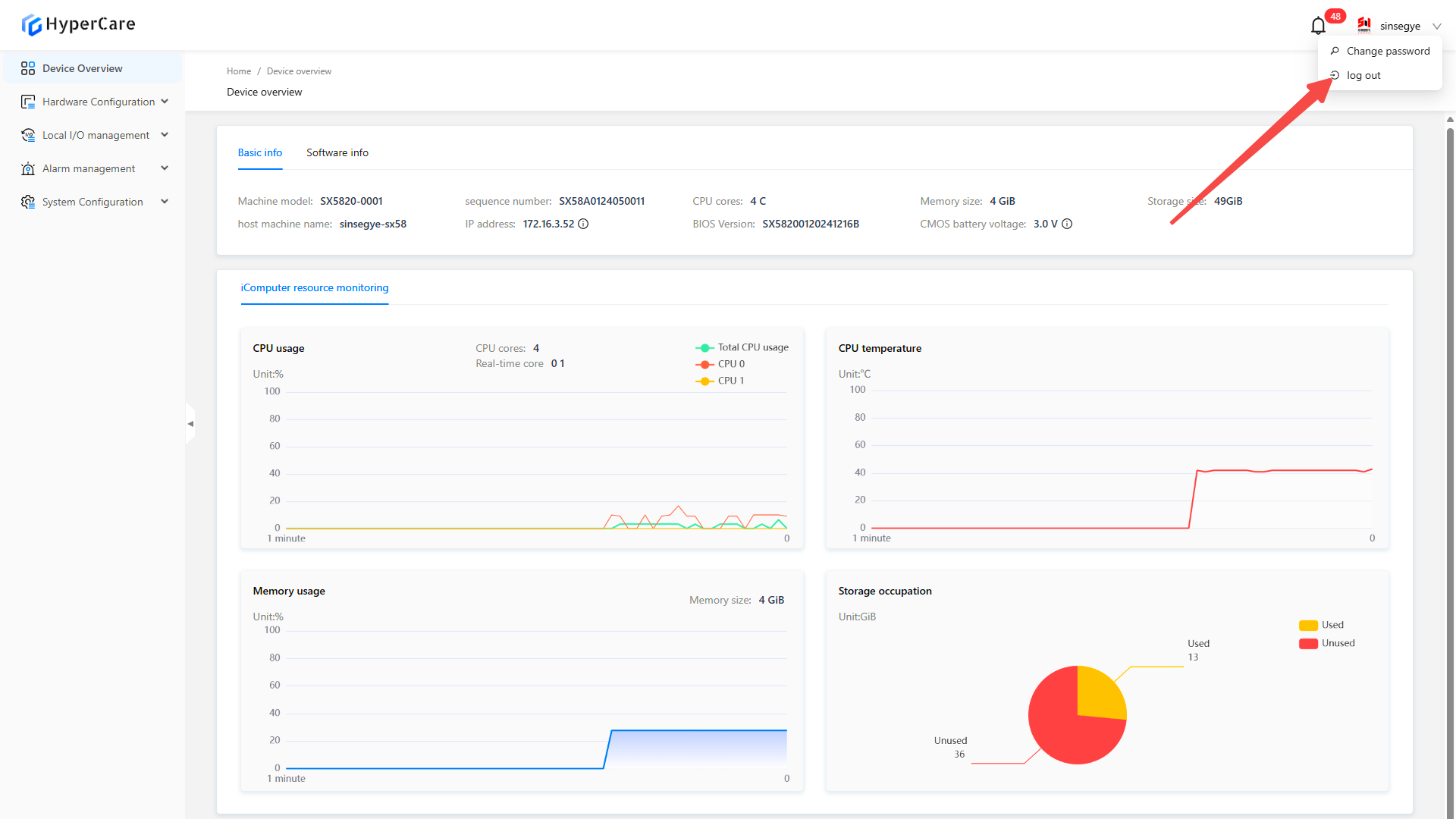Click the HyperCare logo icon
Image resolution: width=1456 pixels, height=819 pixels.
click(x=31, y=25)
